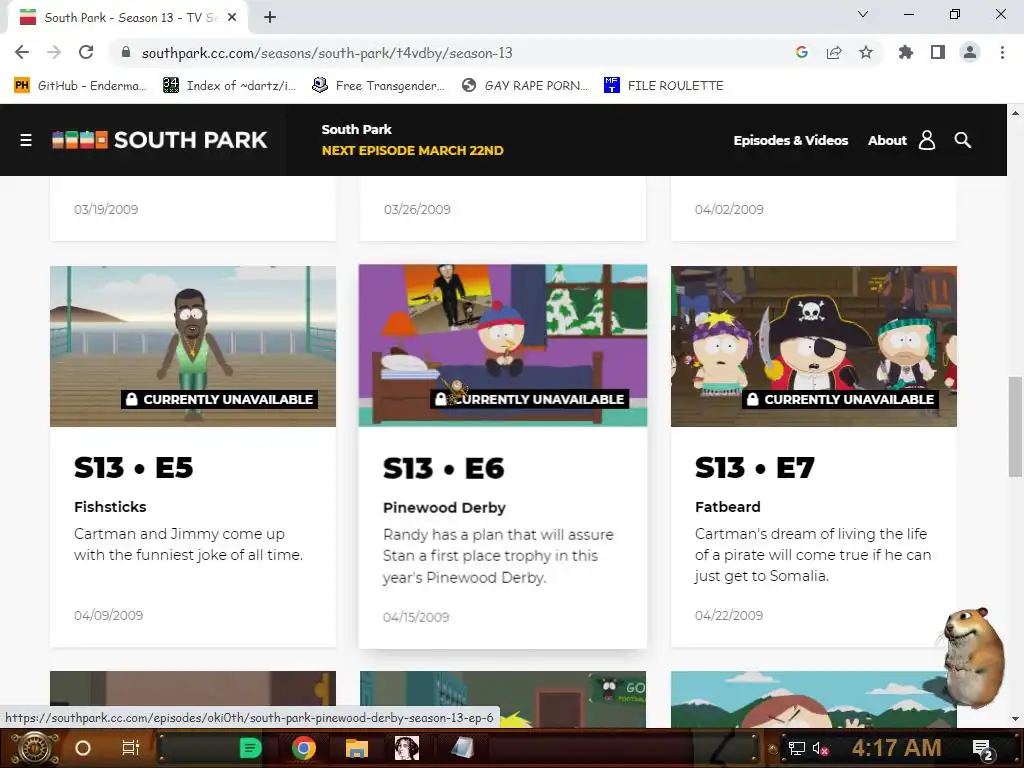Click the Pinewood Derby title

(x=444, y=507)
